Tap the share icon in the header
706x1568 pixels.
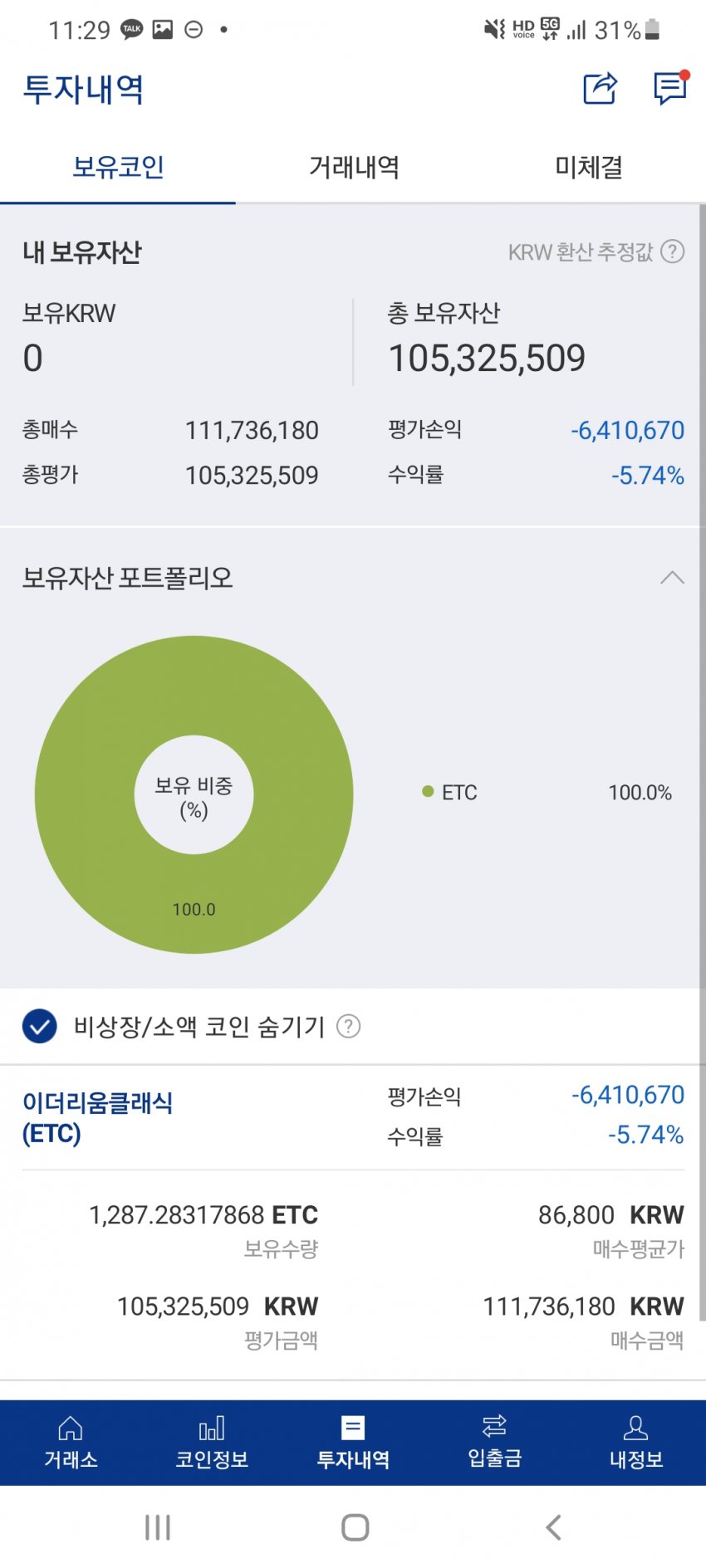pos(600,89)
